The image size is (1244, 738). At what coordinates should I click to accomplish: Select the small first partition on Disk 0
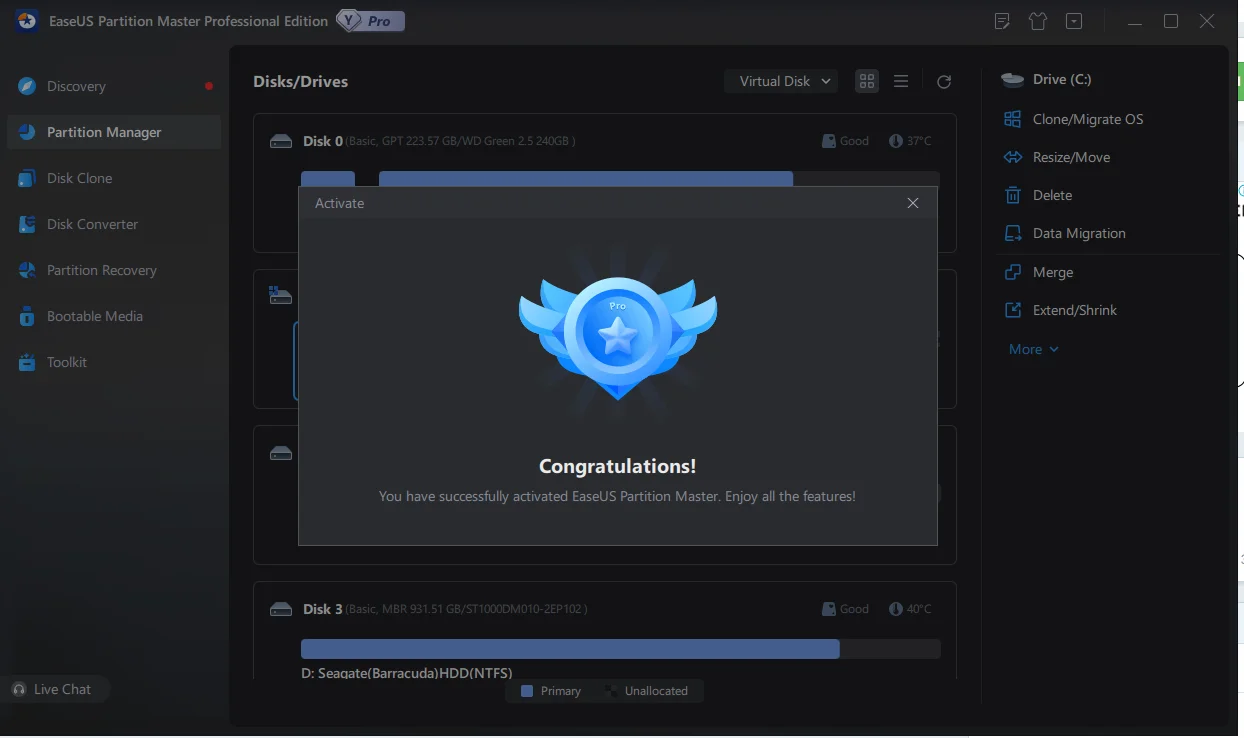click(x=328, y=179)
